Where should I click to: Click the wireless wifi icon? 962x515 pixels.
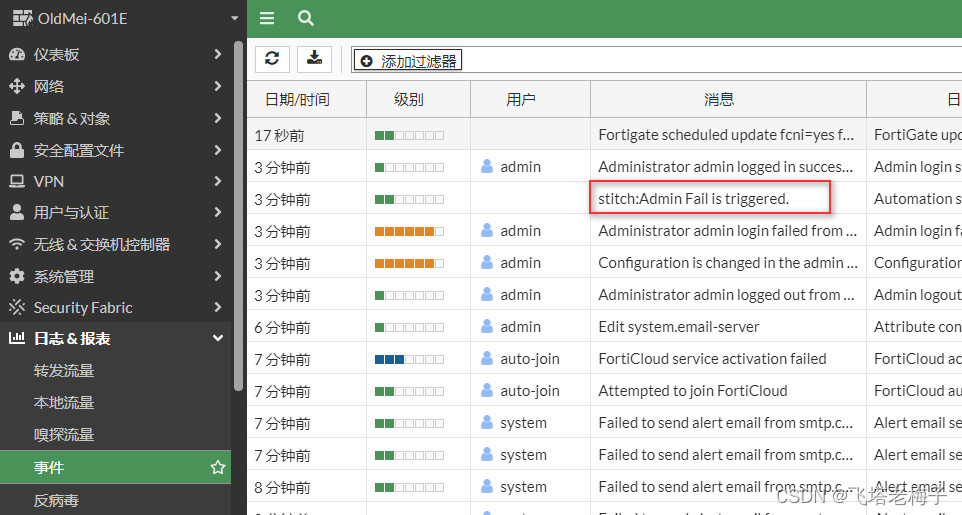point(17,244)
